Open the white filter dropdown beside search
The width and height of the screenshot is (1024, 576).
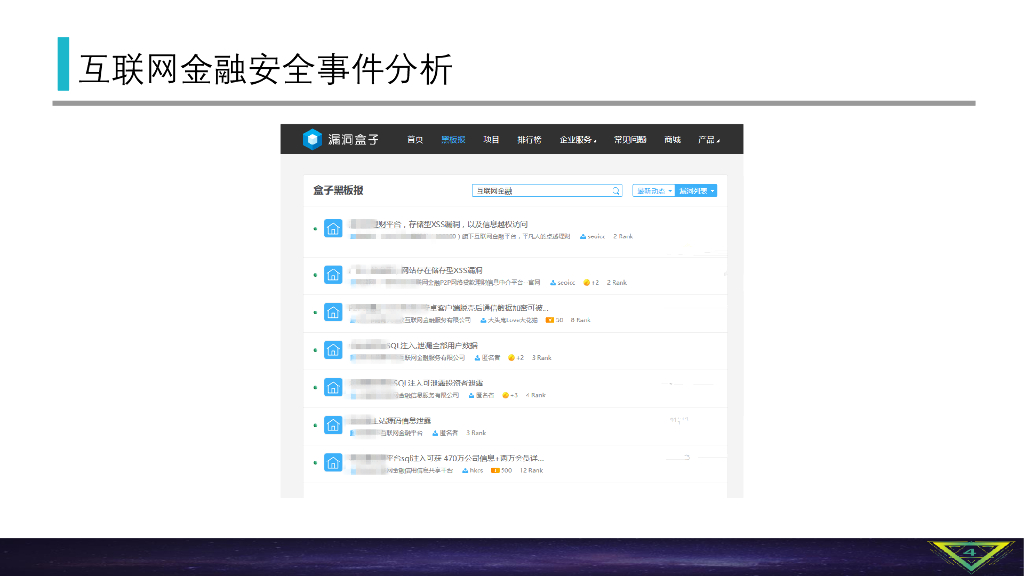654,191
